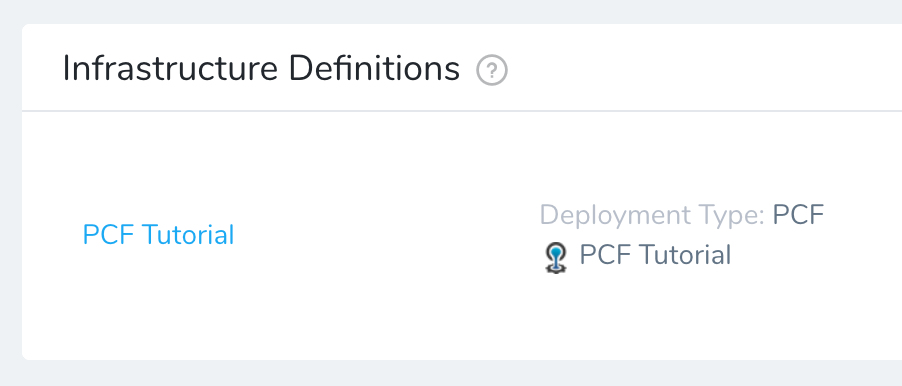Click the word Infrastructure in the title
The image size is (902, 386).
pos(170,68)
